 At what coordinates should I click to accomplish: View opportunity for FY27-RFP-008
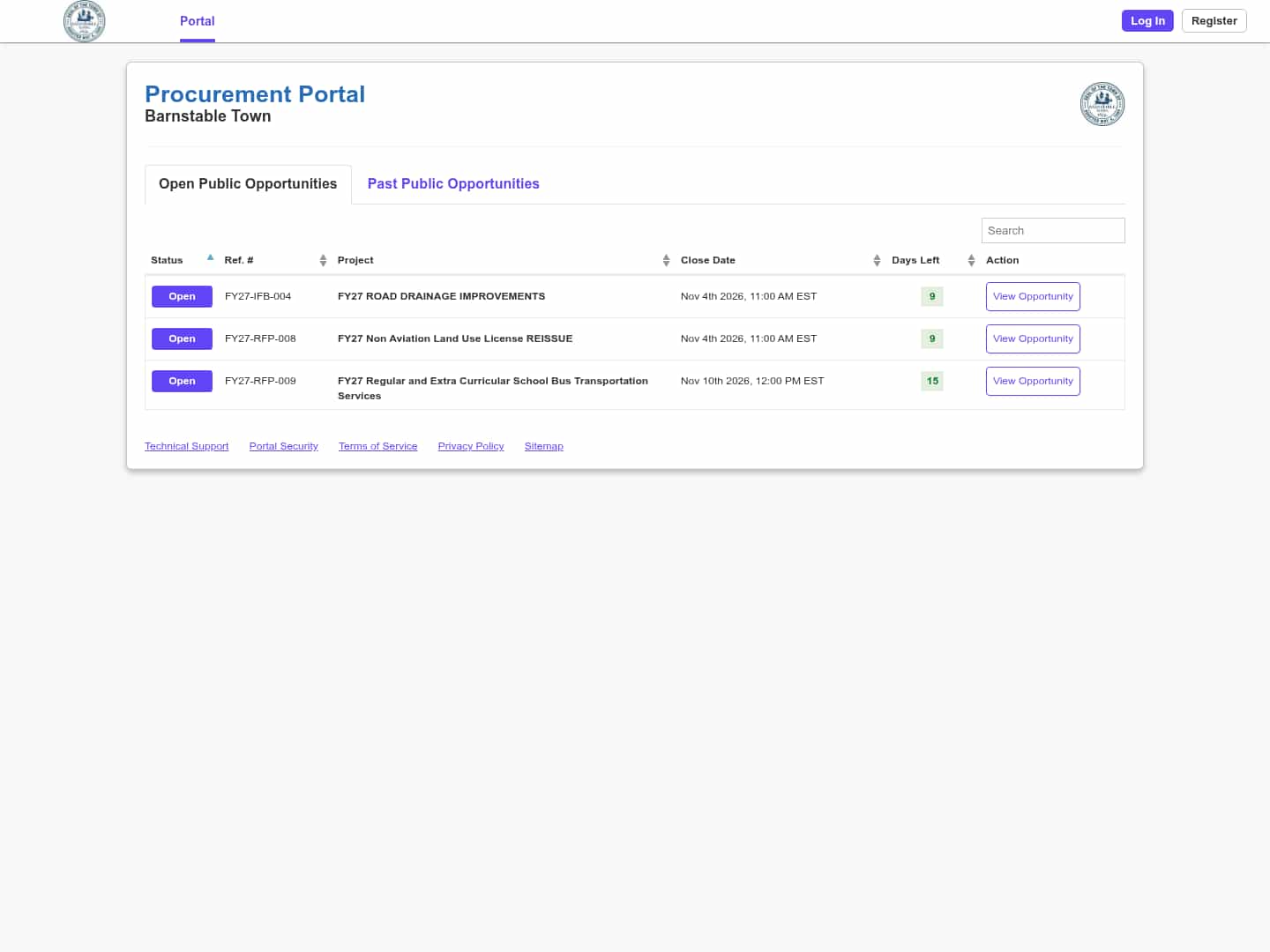click(x=1033, y=339)
